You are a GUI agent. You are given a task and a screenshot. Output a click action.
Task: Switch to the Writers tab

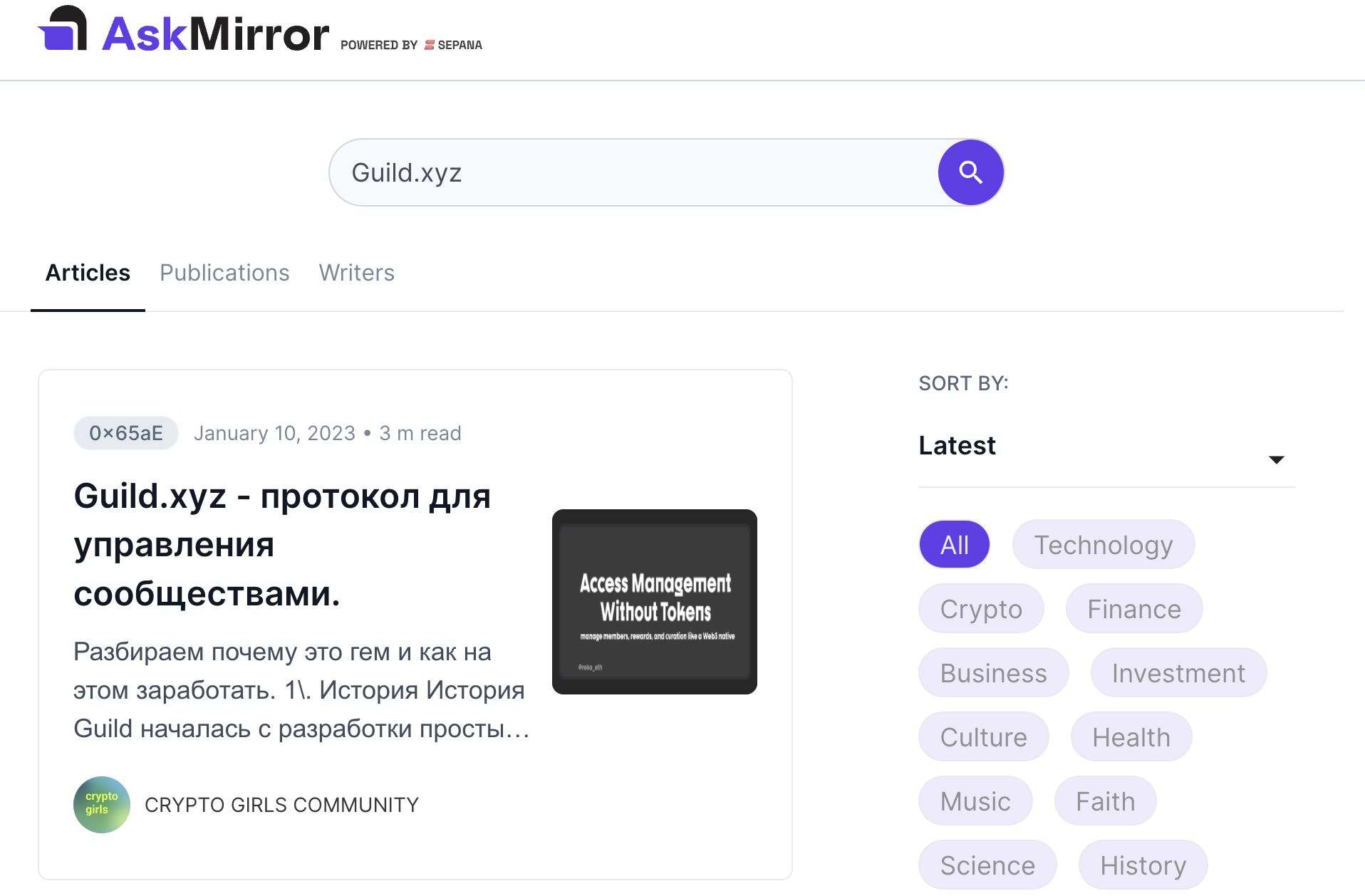click(x=356, y=273)
